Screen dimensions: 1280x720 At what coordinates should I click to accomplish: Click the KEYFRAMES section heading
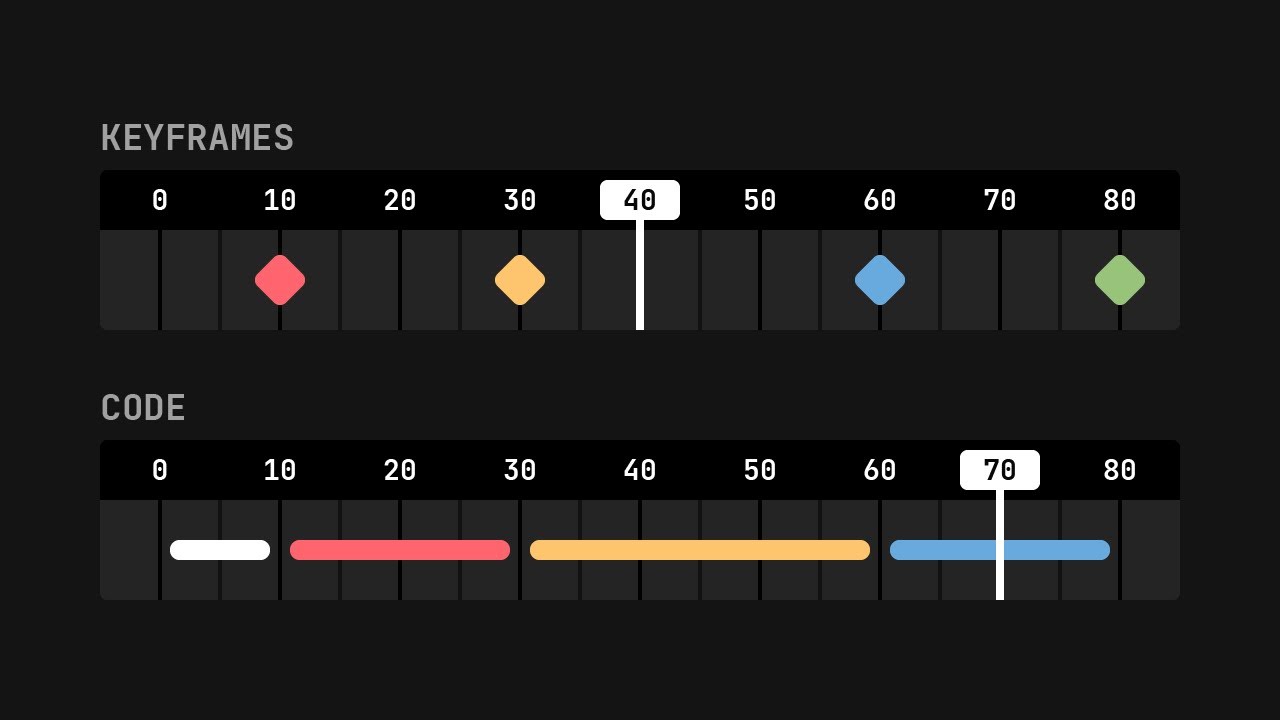point(197,138)
